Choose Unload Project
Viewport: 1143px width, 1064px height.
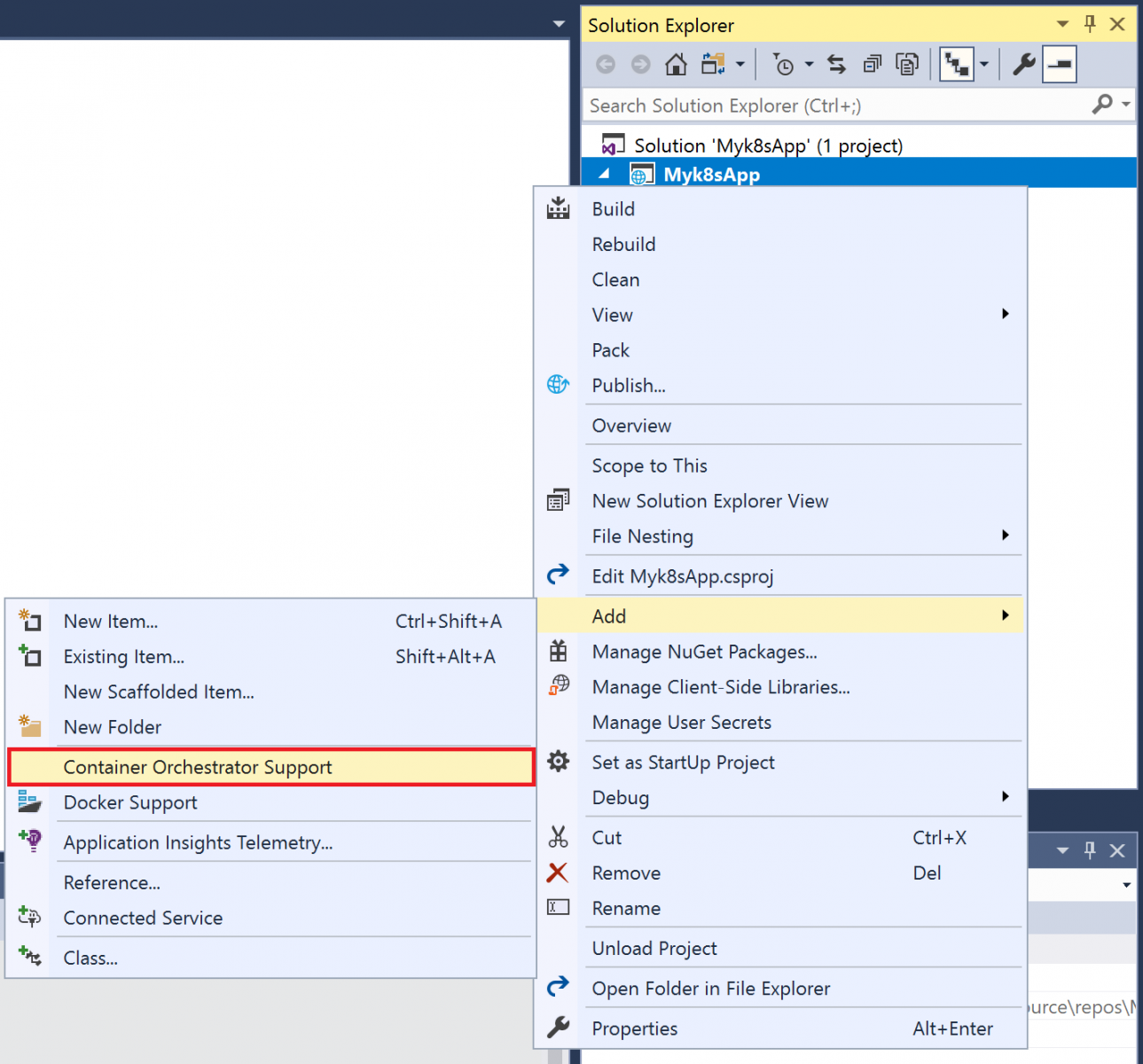pyautogui.click(x=654, y=949)
